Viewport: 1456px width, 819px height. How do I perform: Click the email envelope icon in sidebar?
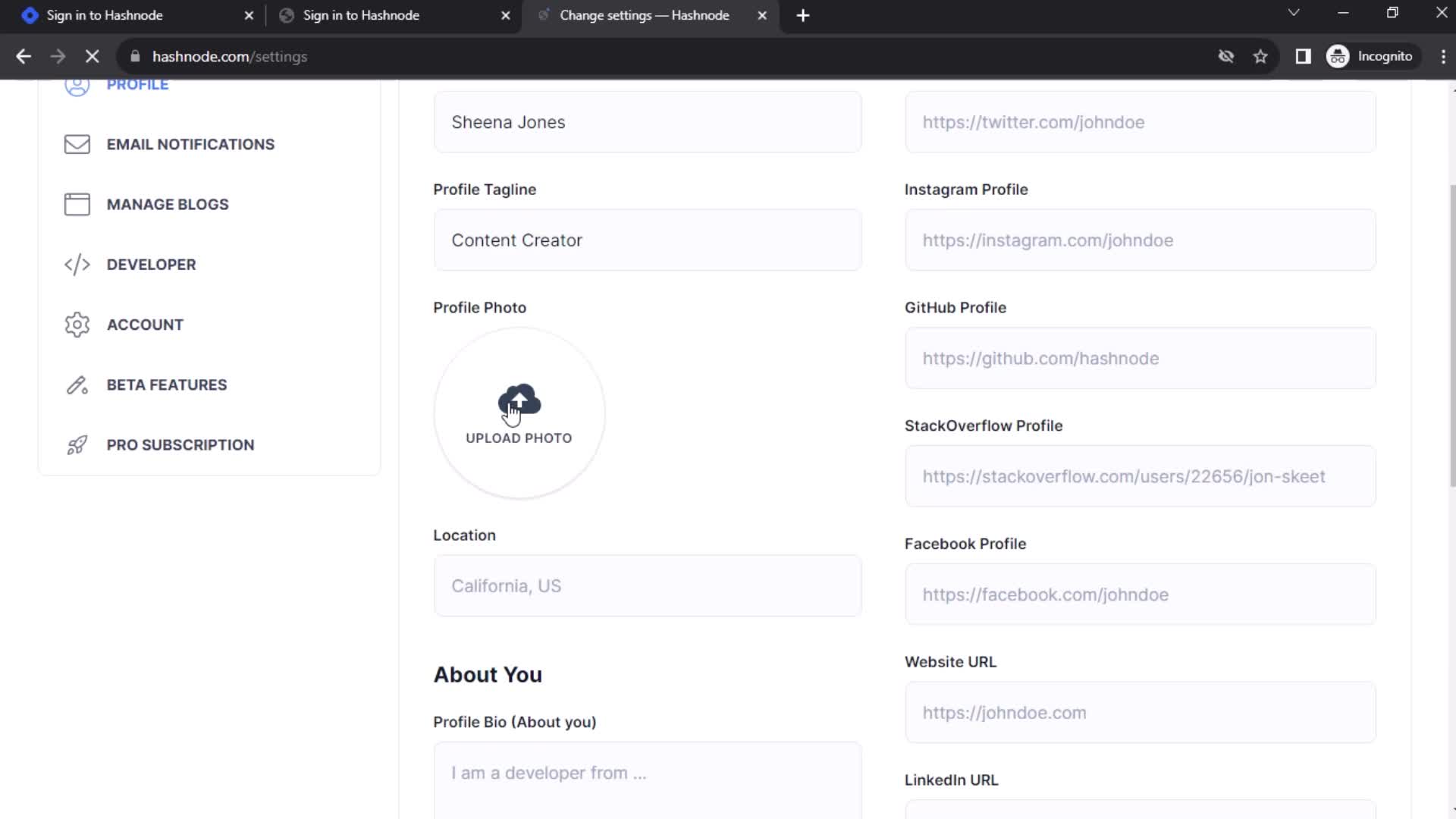tap(77, 144)
